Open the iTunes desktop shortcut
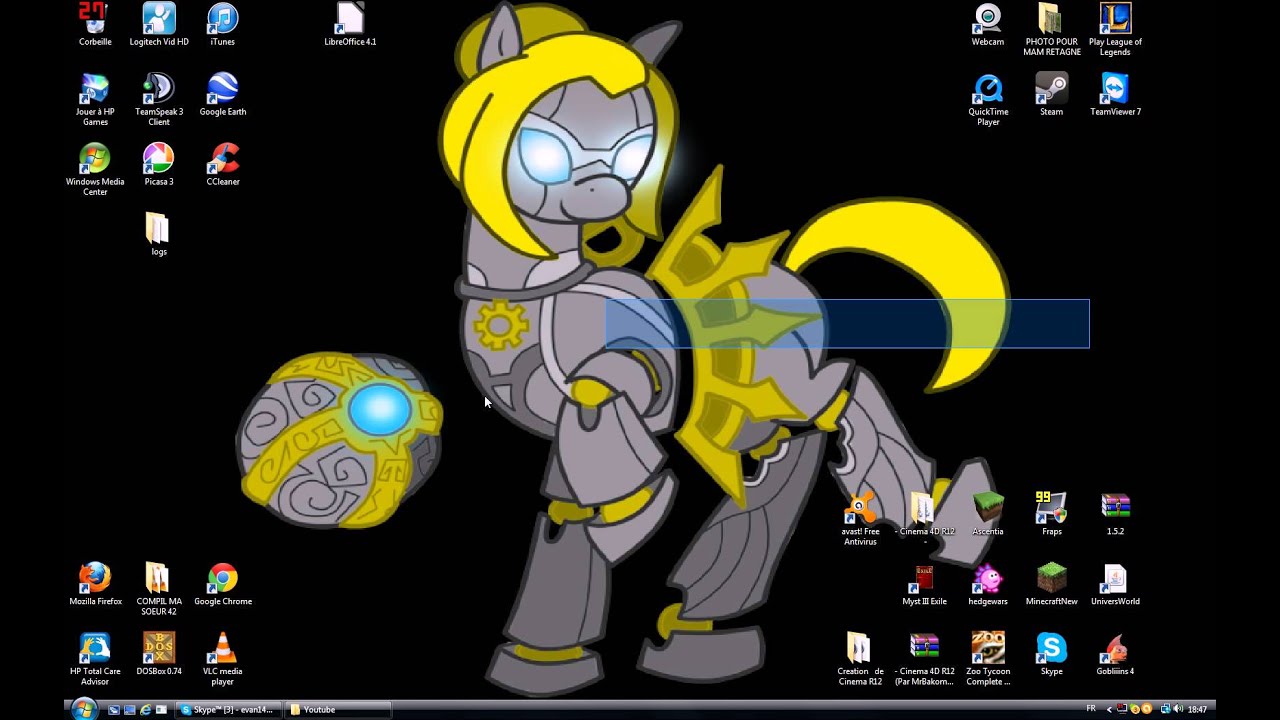The image size is (1280, 720). click(x=222, y=25)
